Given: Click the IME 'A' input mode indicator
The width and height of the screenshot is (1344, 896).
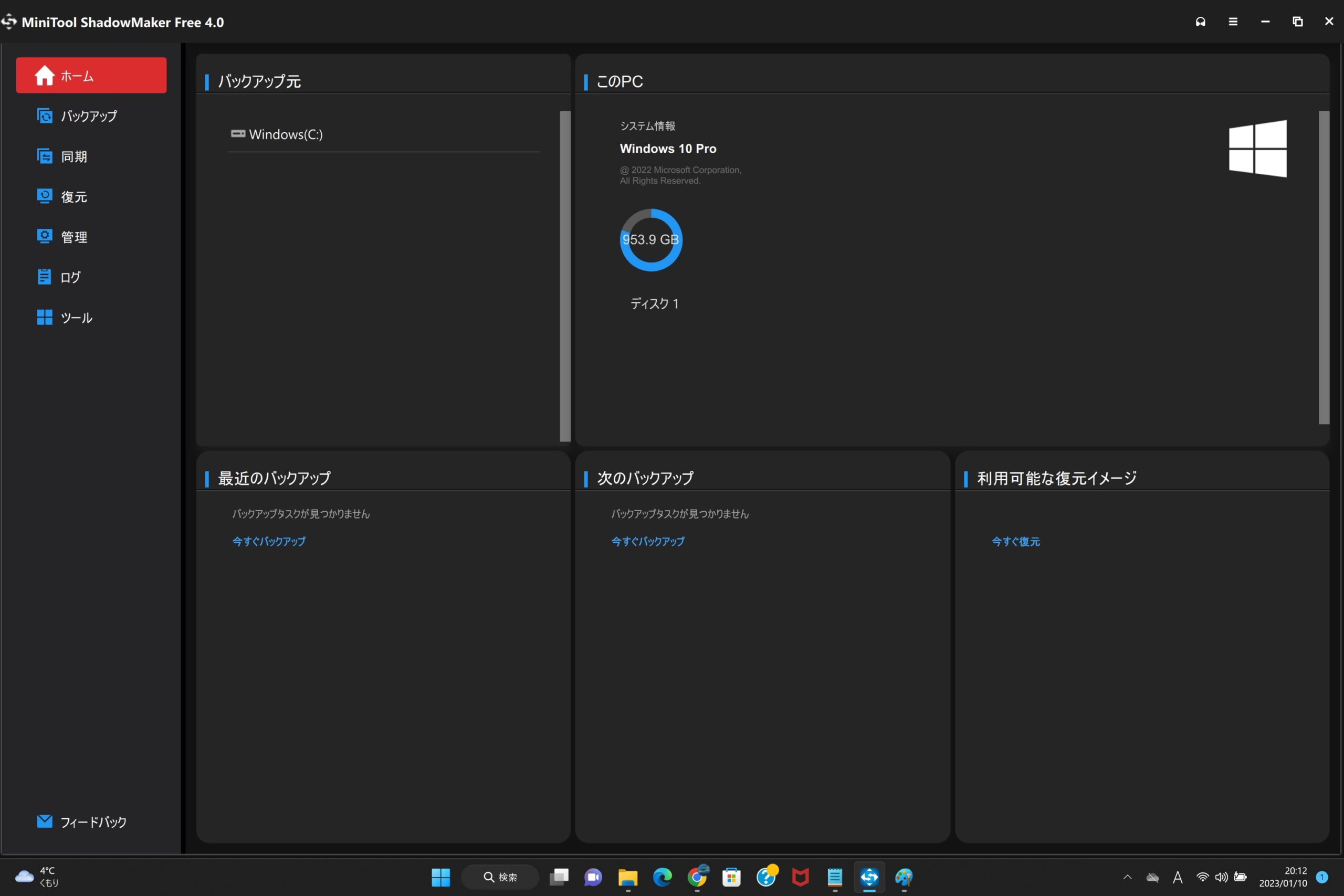Looking at the screenshot, I should 1178,877.
